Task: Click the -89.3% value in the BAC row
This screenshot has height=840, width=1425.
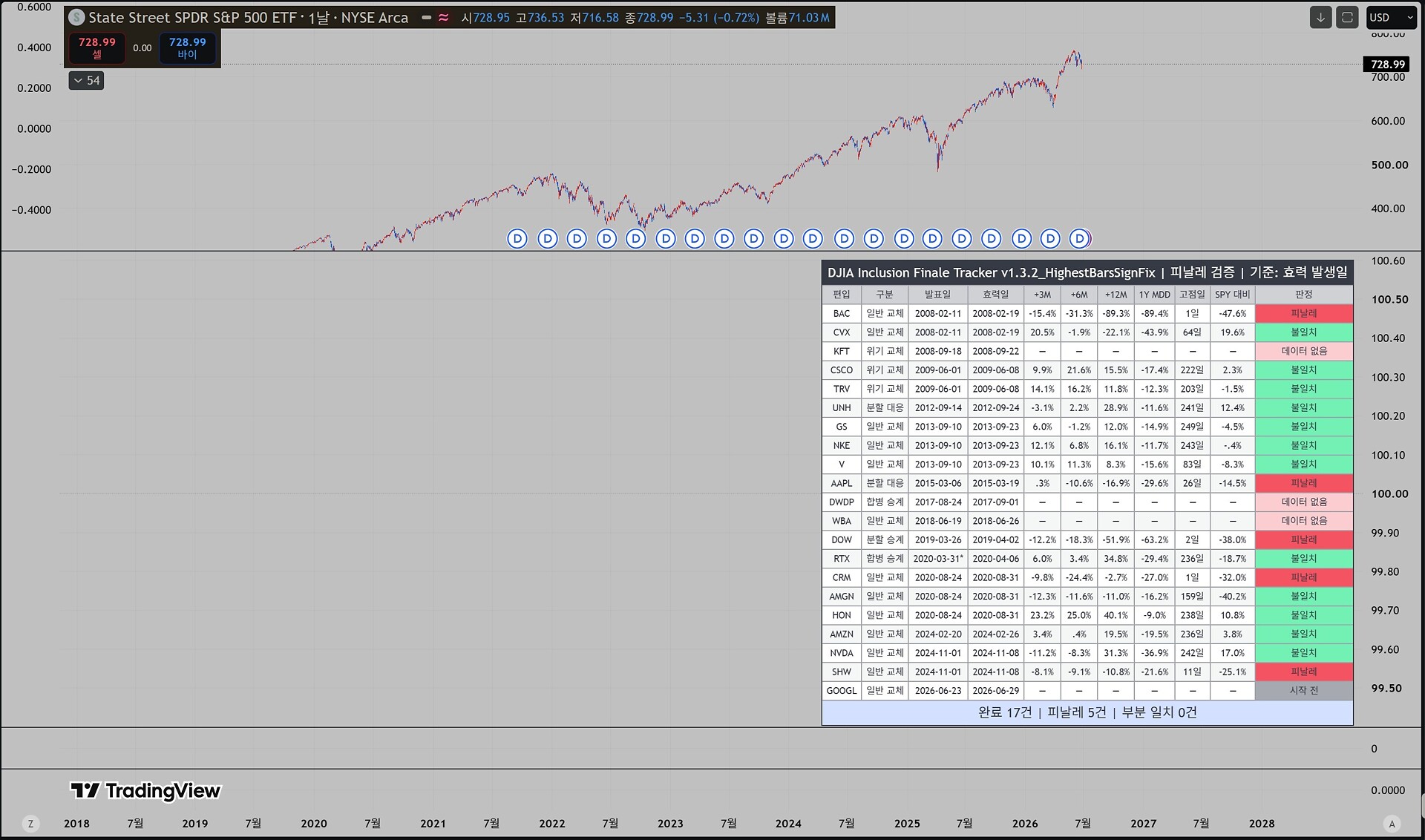Action: coord(1116,314)
